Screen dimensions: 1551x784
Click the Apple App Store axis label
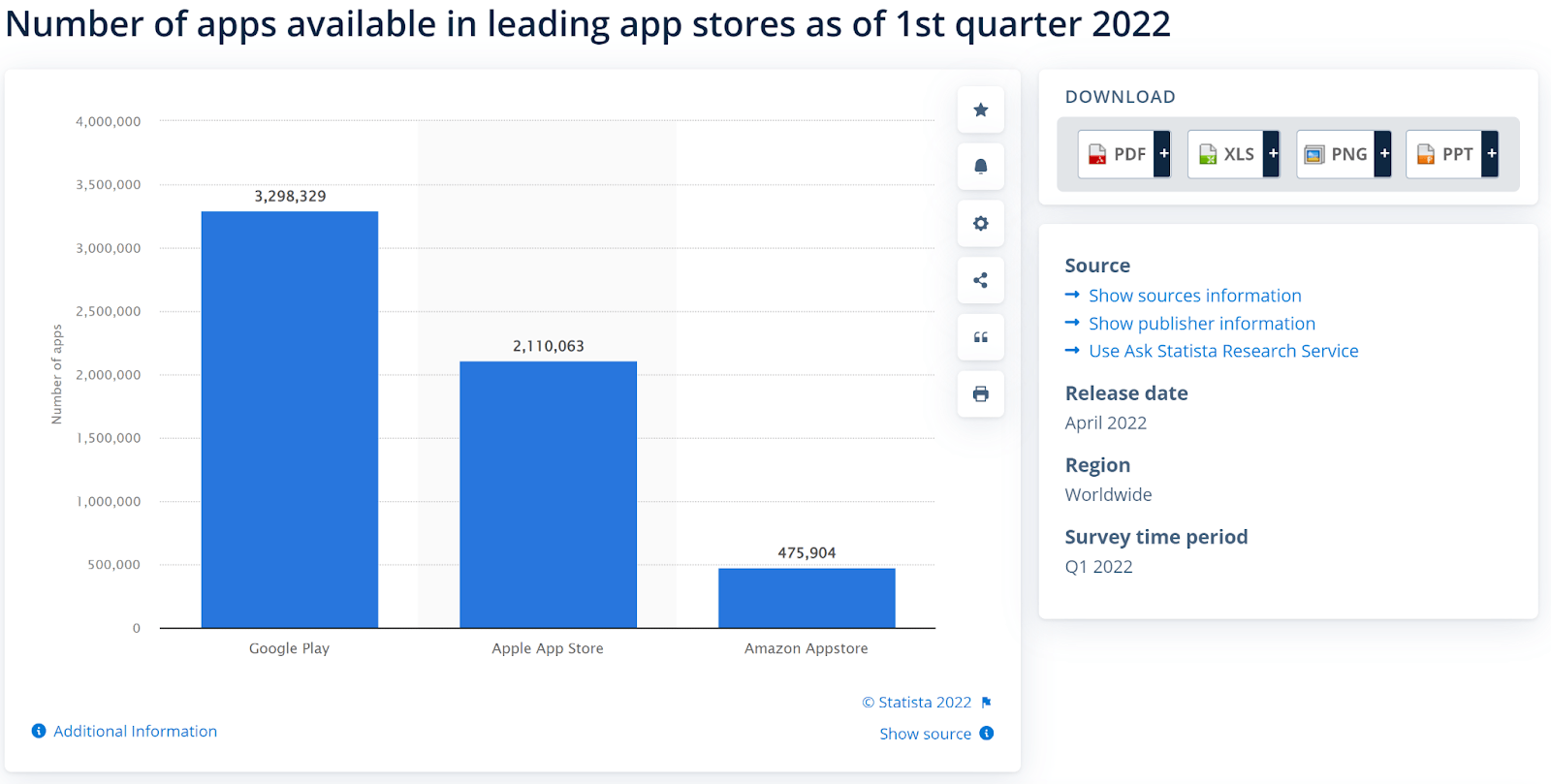(548, 648)
